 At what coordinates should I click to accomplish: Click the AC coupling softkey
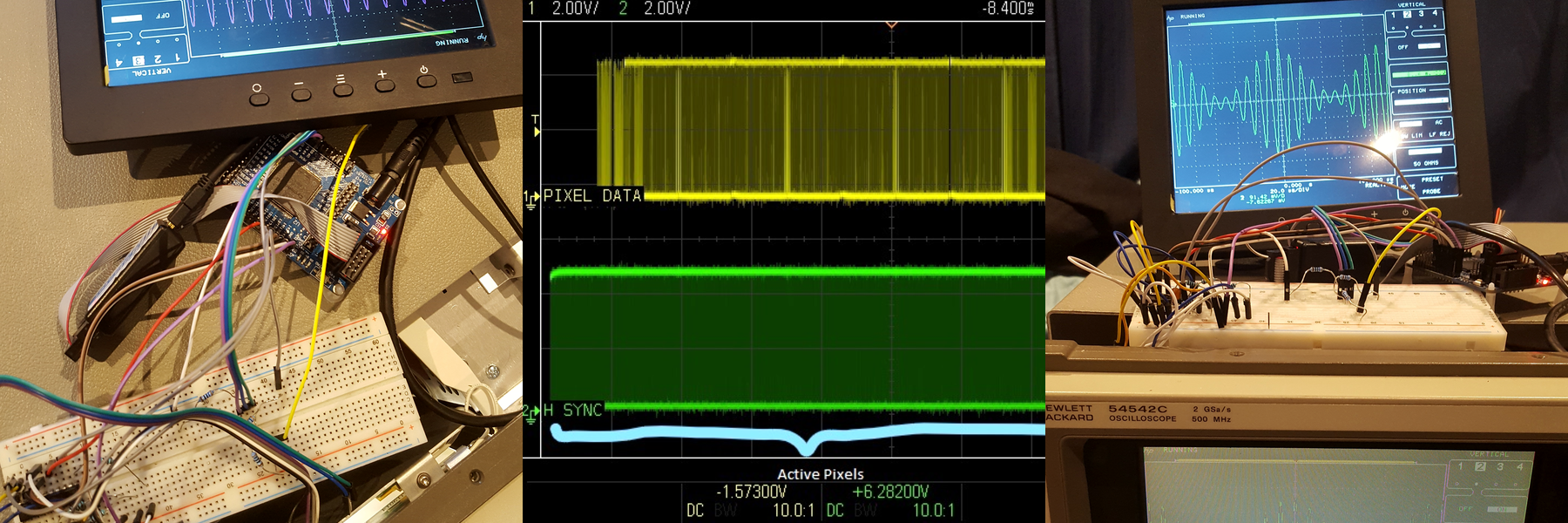pyautogui.click(x=1438, y=122)
